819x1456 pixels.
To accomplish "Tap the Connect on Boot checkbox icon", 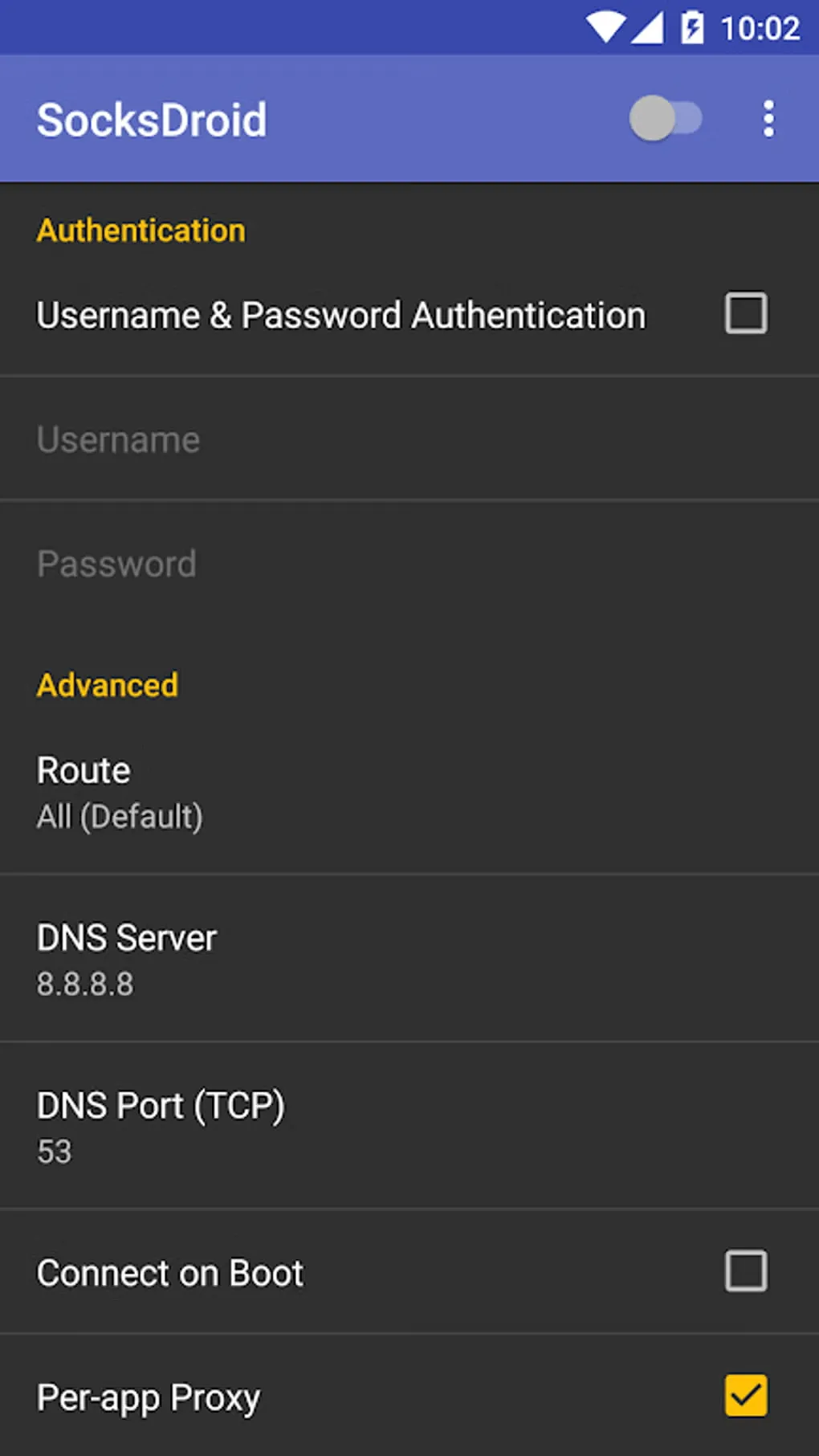I will tap(744, 1272).
